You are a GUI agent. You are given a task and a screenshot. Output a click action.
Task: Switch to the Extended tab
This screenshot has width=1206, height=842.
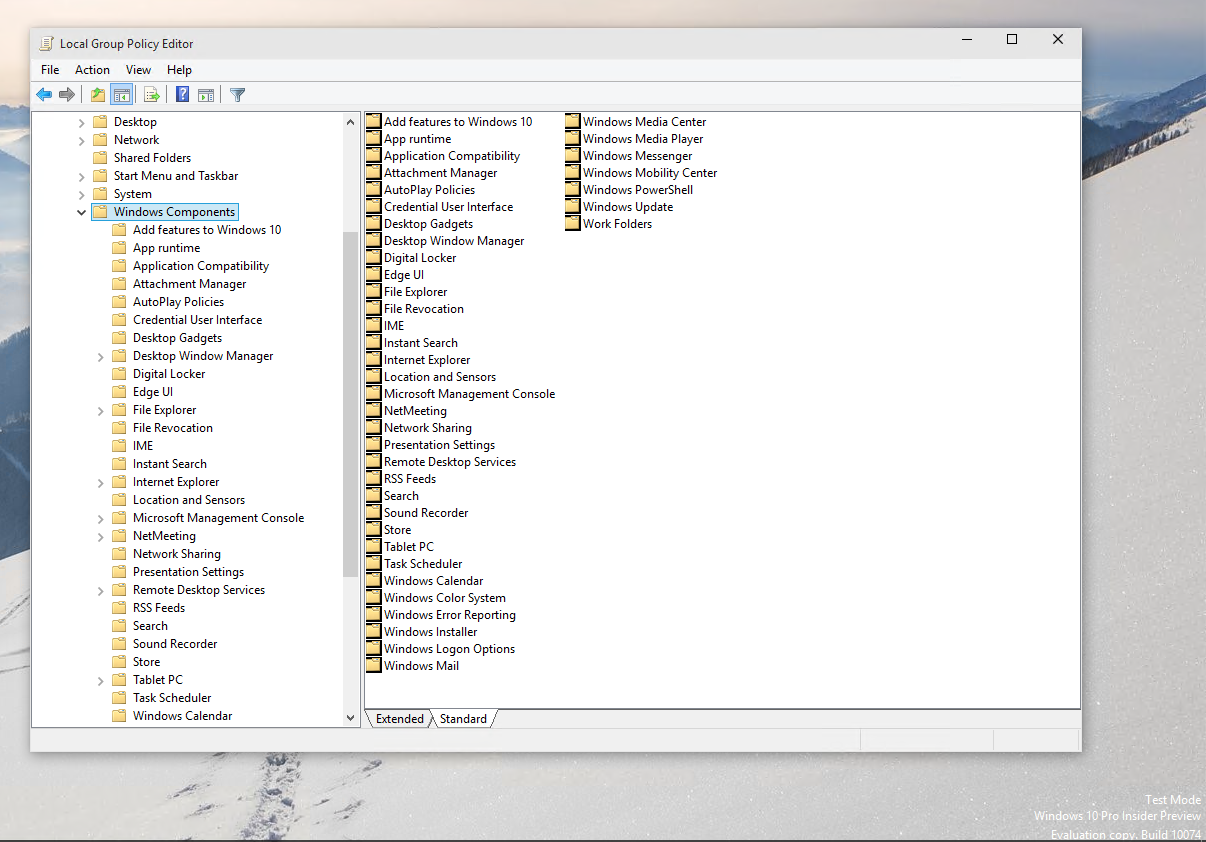pos(400,719)
